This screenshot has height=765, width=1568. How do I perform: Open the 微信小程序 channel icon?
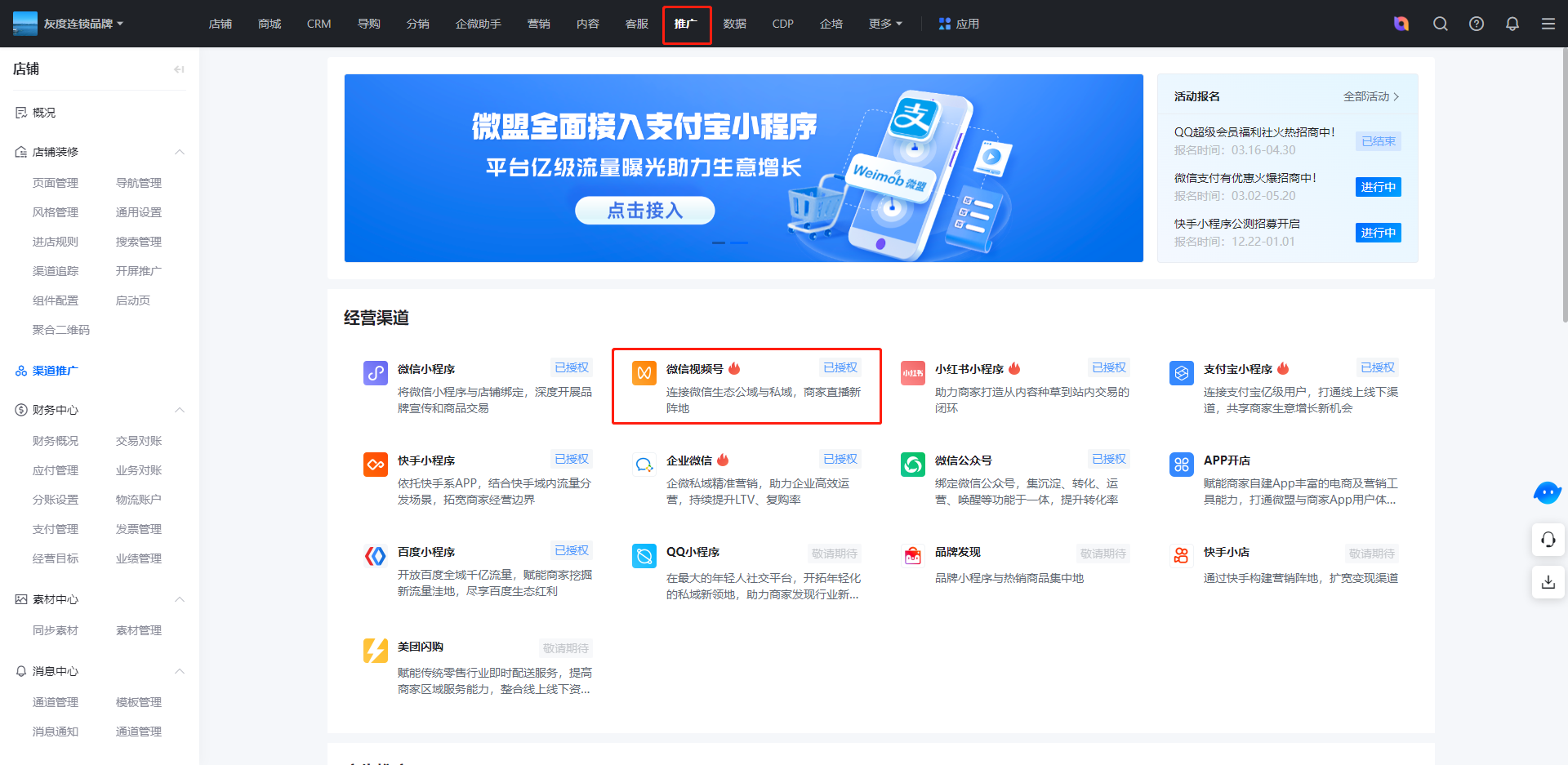[x=376, y=373]
